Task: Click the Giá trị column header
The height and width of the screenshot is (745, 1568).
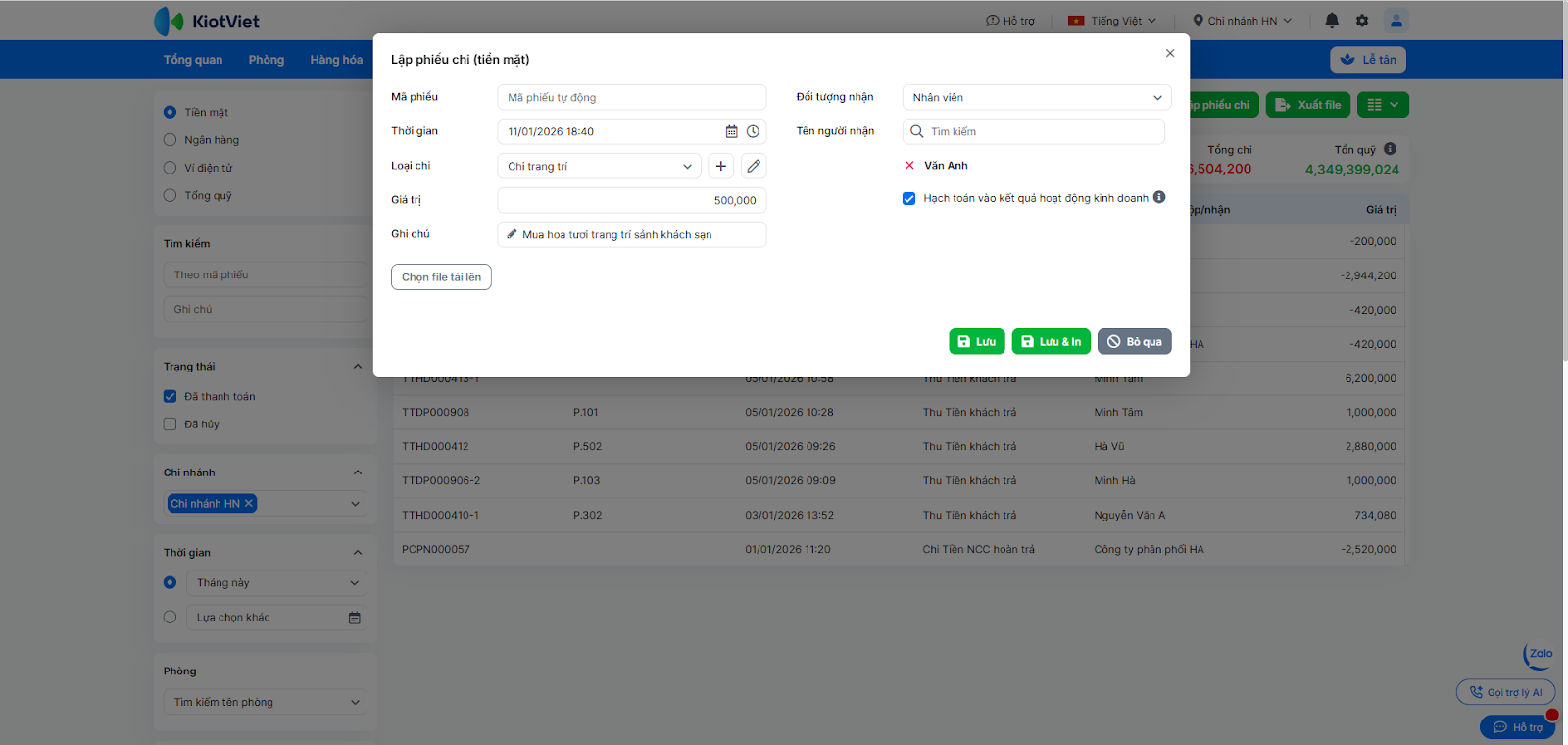Action: [1381, 210]
